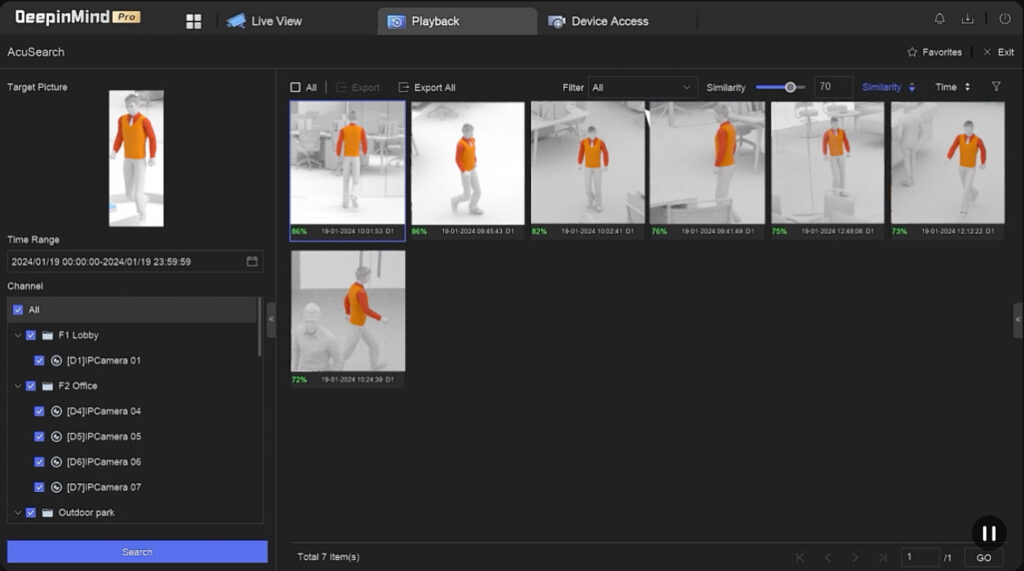Toggle the F2 Office folder checkbox
This screenshot has width=1024, height=571.
pyautogui.click(x=31, y=386)
